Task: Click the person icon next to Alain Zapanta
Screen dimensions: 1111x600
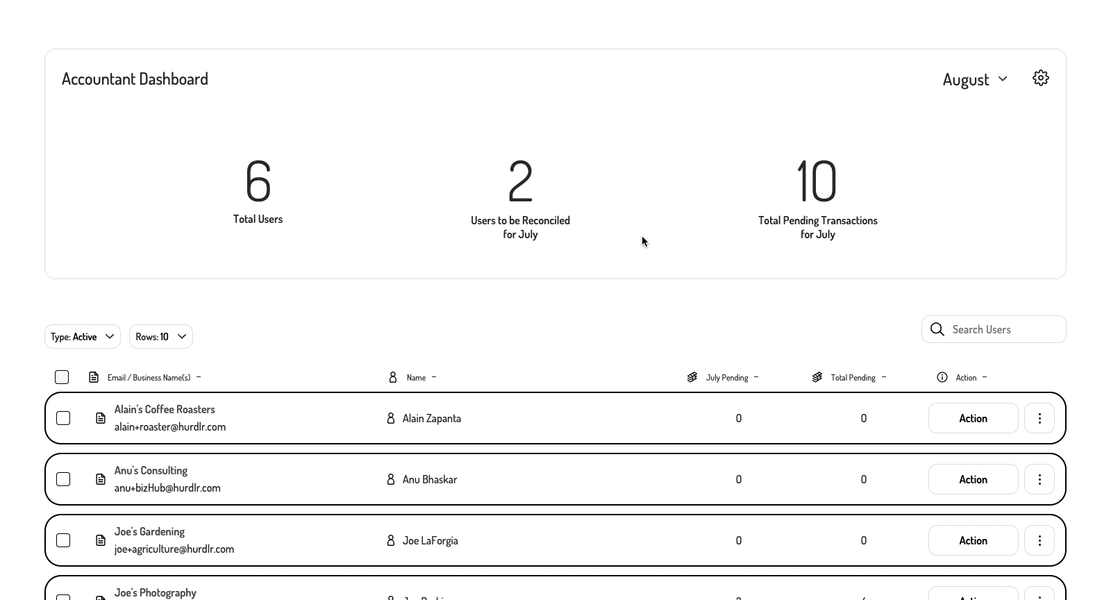Action: point(390,418)
